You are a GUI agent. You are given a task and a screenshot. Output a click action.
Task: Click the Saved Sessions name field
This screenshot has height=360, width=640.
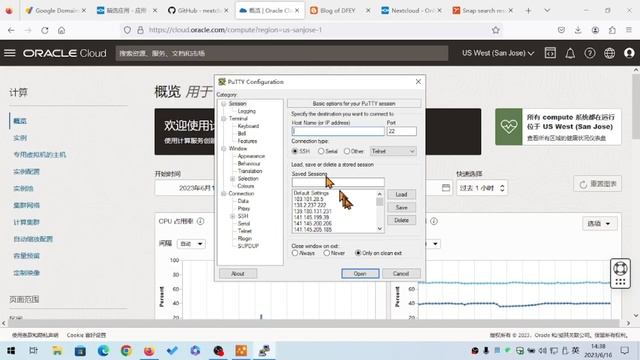click(x=338, y=182)
